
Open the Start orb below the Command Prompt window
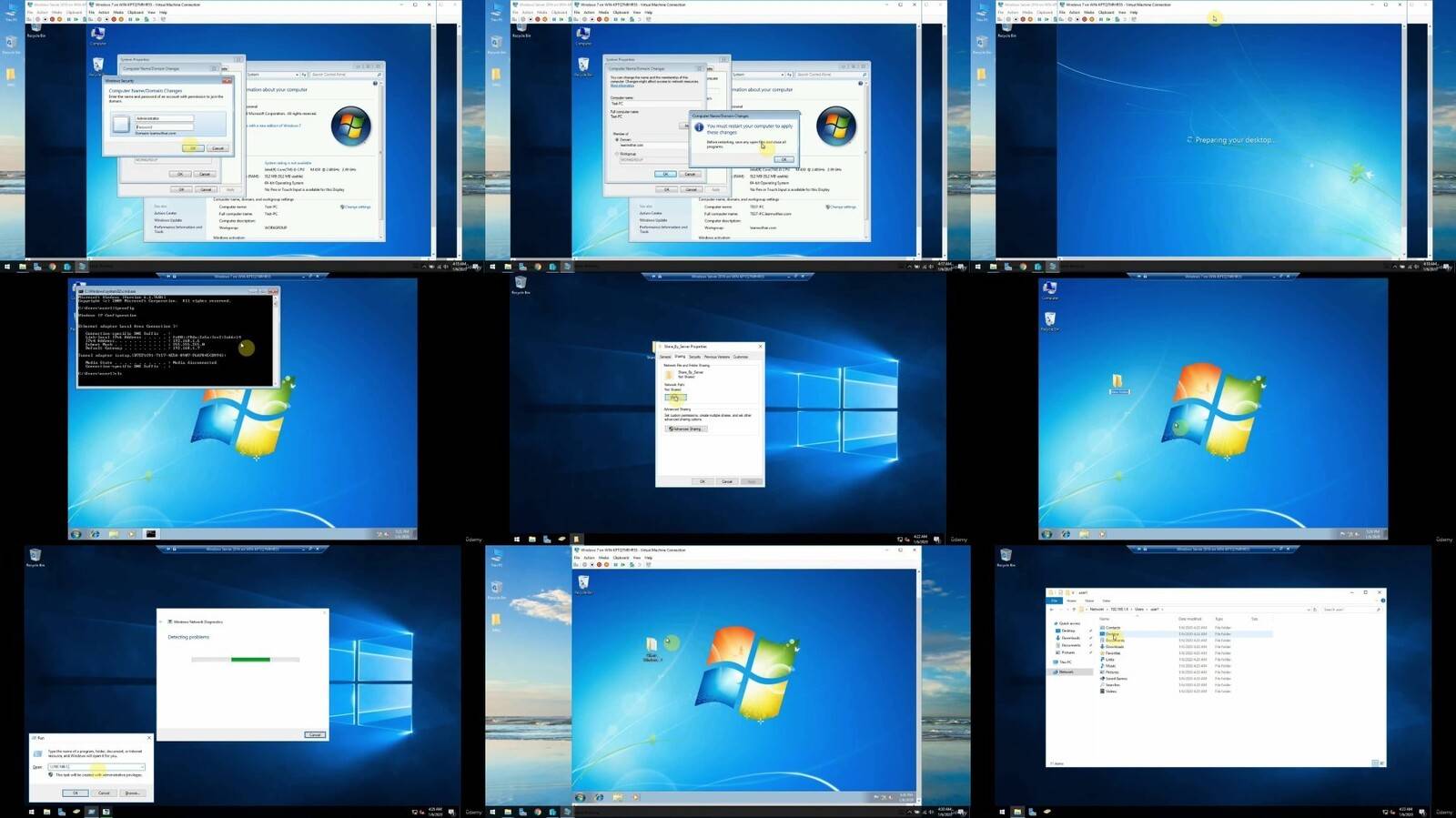tap(76, 534)
